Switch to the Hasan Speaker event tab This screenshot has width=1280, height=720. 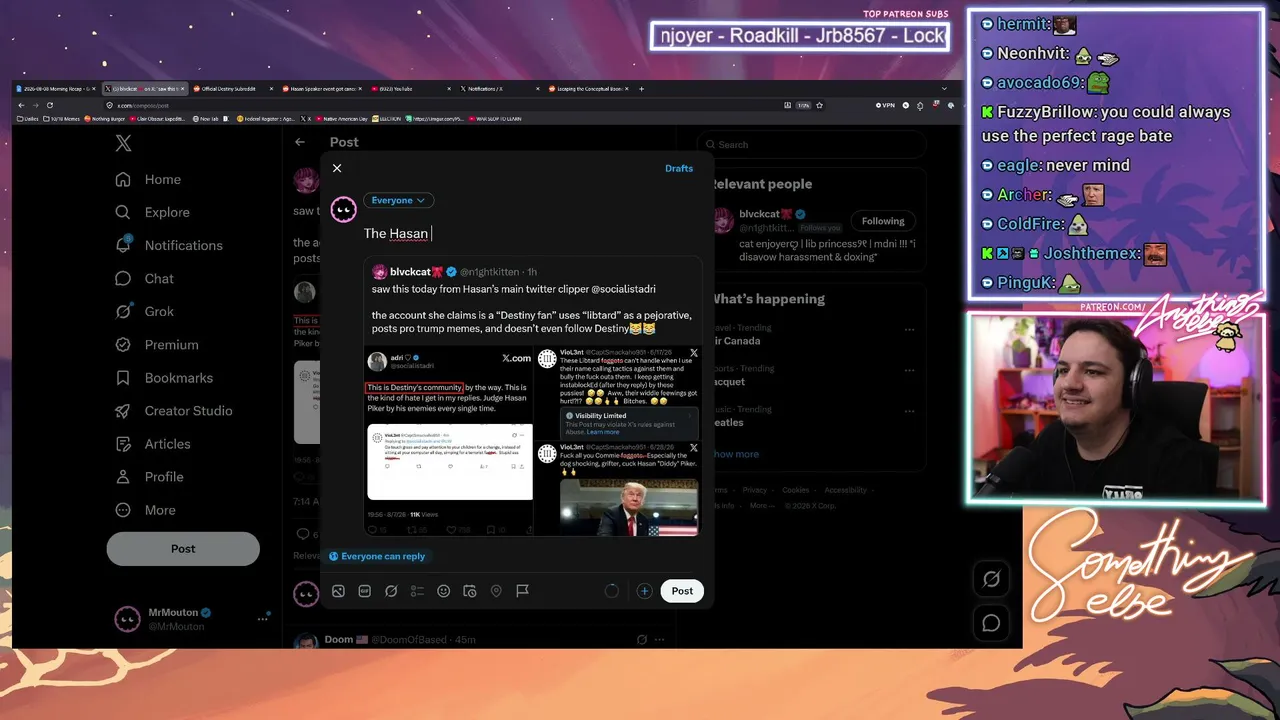(321, 89)
